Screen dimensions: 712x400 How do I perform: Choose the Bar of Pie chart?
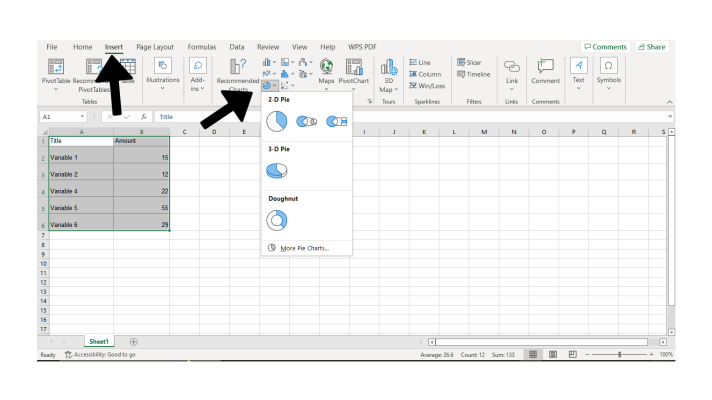(x=336, y=121)
